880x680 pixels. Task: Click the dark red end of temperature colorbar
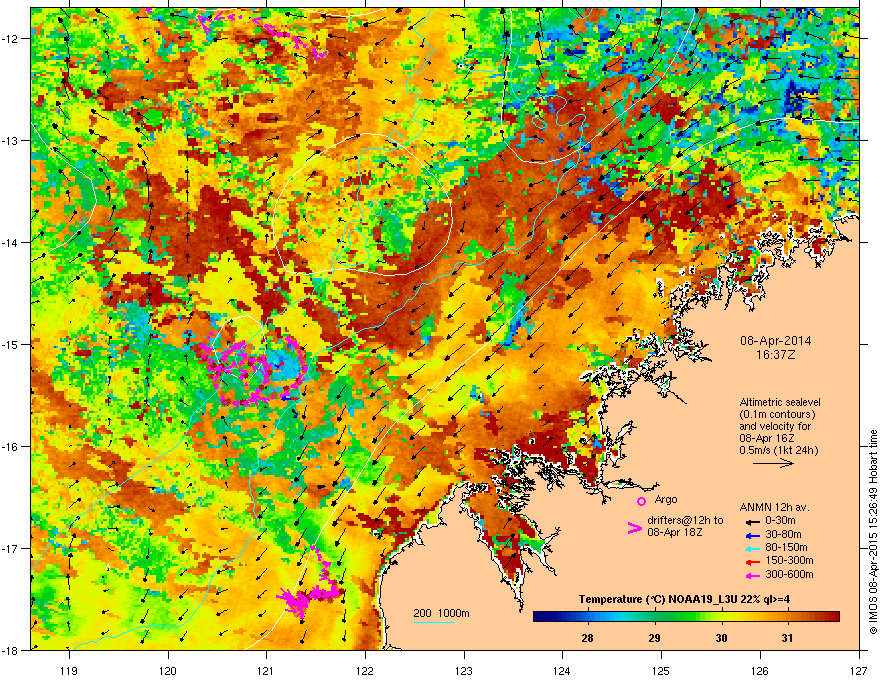835,617
